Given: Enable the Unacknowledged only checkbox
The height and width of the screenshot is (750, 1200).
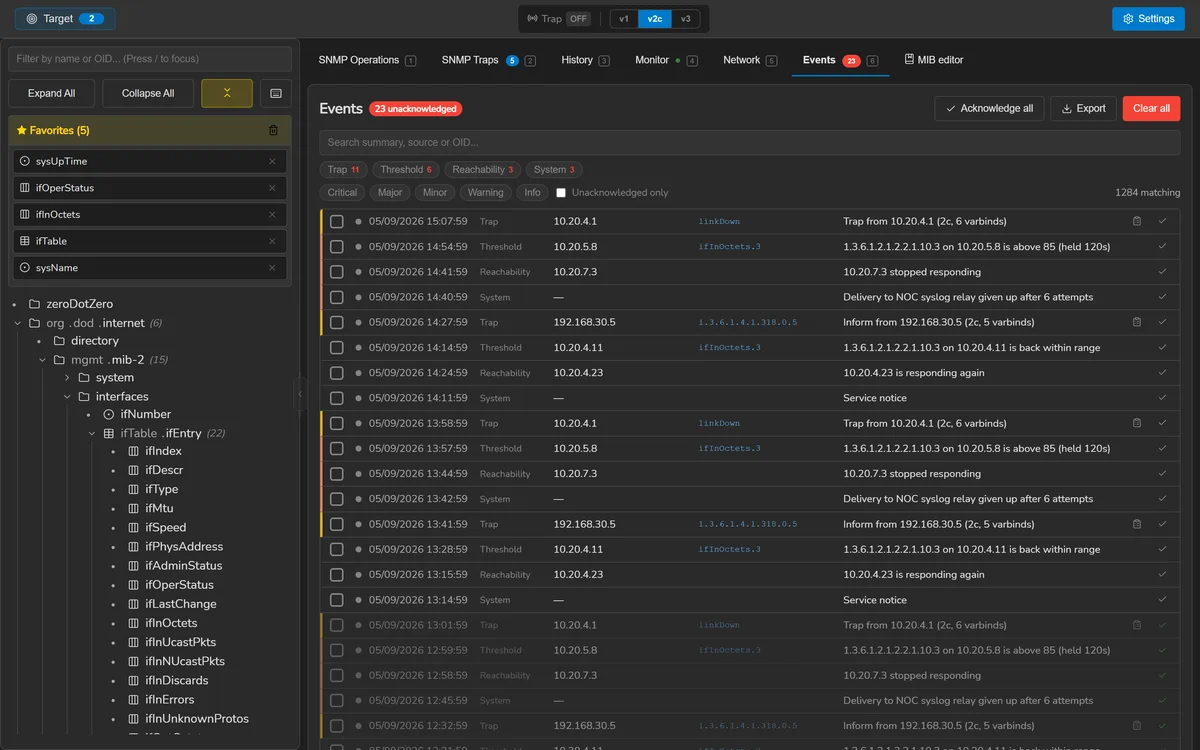Looking at the screenshot, I should 561,192.
